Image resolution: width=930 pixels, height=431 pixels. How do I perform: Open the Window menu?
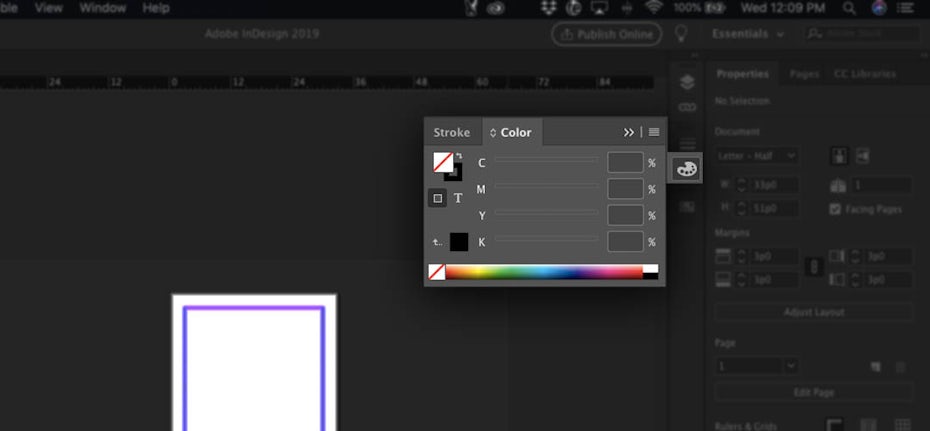(103, 8)
